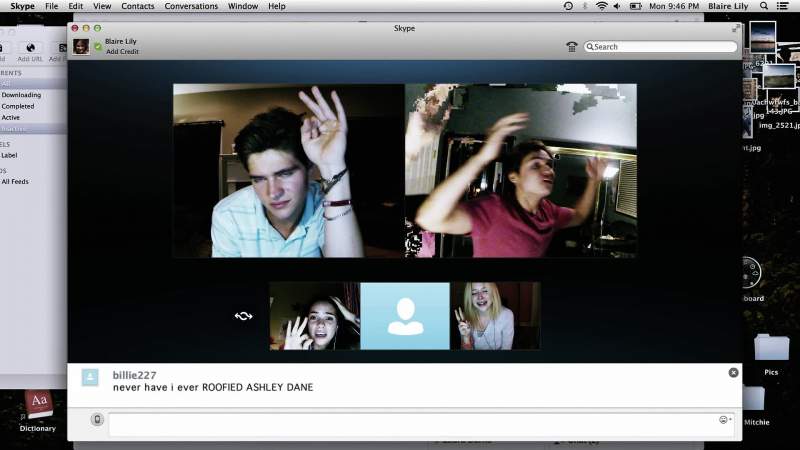
Task: Dismiss the billie227 message notification
Action: click(x=733, y=372)
